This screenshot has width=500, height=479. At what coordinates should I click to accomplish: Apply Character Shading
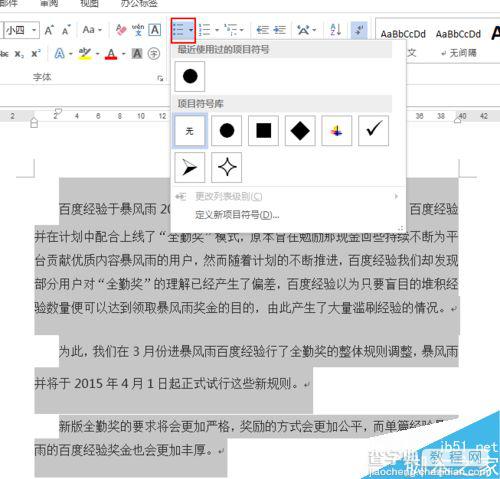[137, 54]
